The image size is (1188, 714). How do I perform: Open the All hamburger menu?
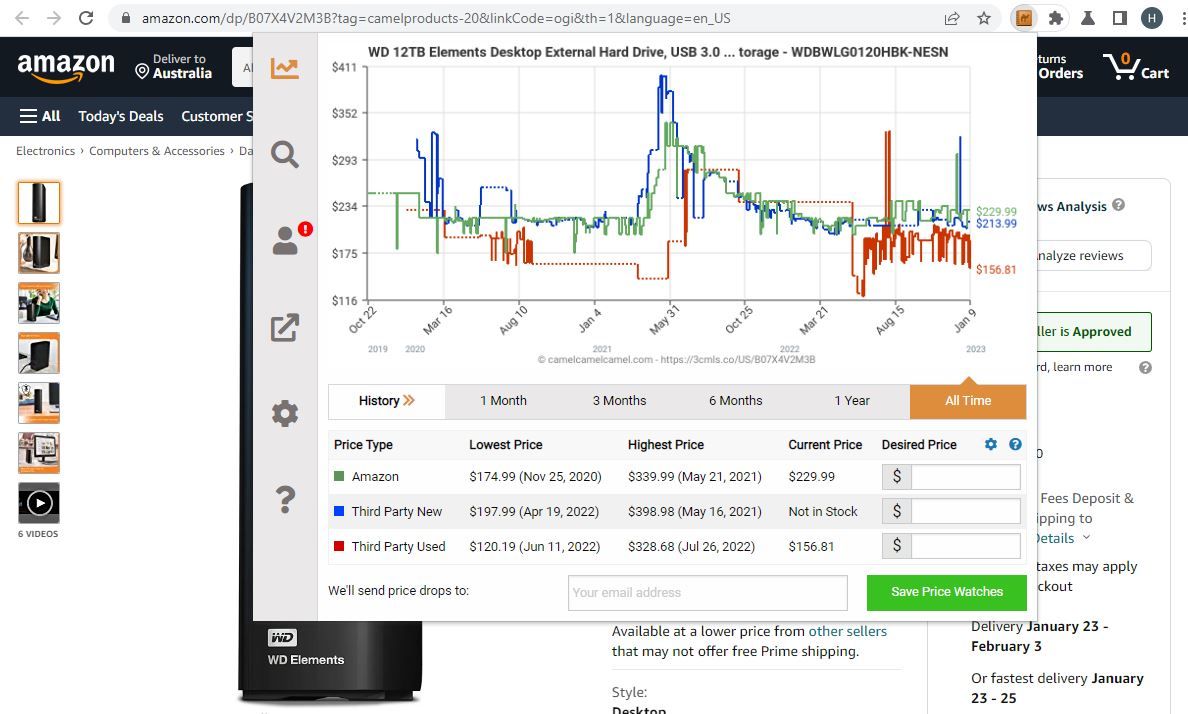click(x=40, y=116)
